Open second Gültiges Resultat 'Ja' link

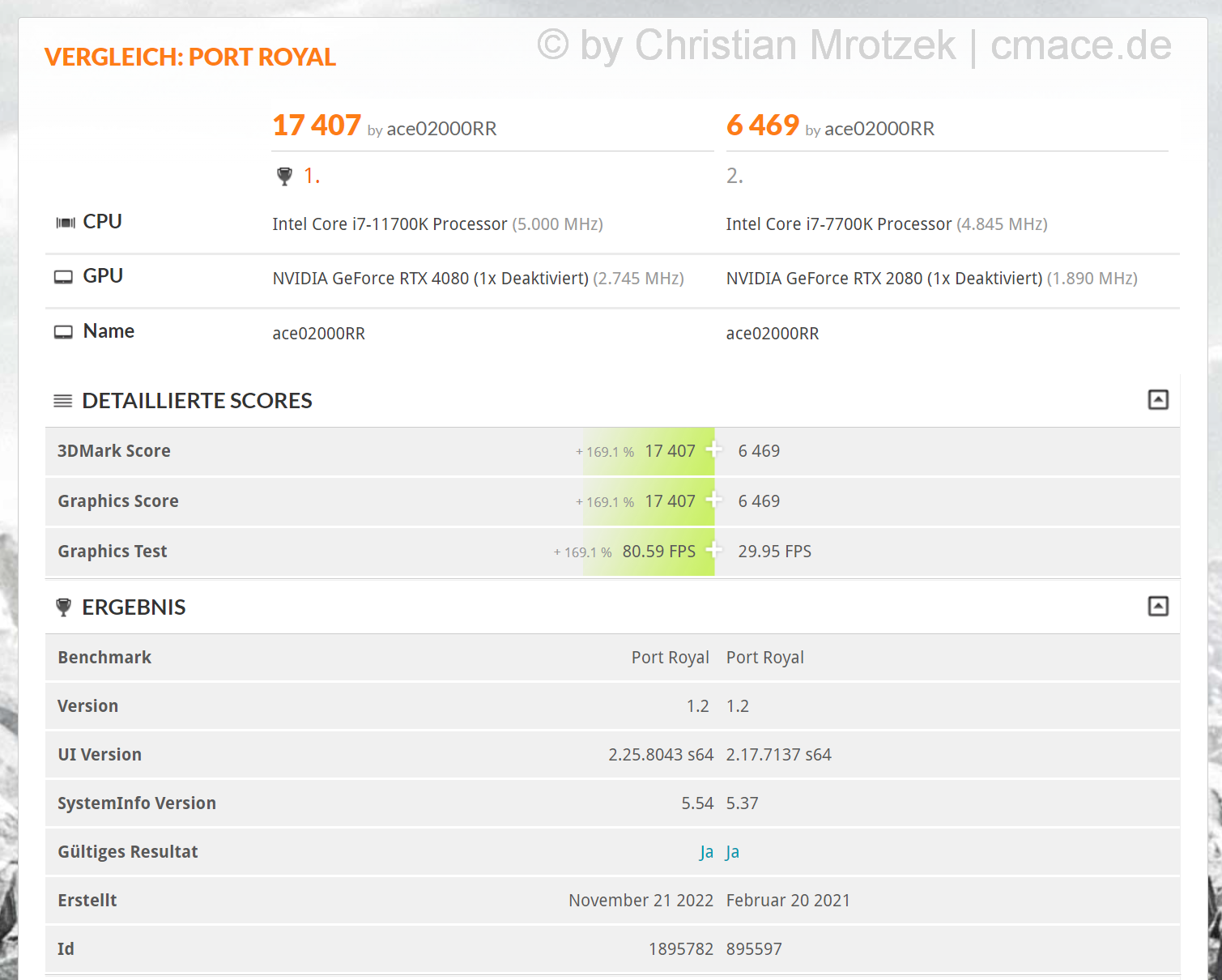(x=733, y=852)
